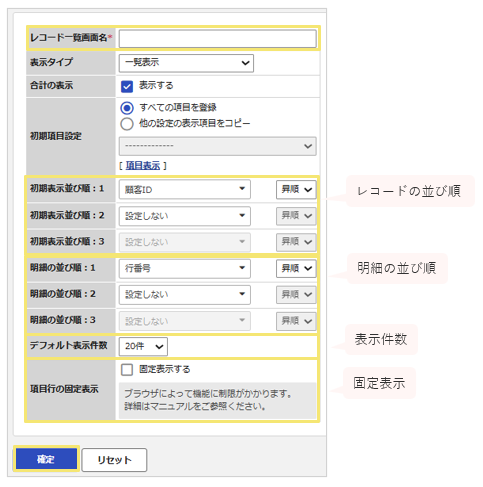The width and height of the screenshot is (483, 487).
Task: Click the blue 確定 button
Action: point(46,459)
